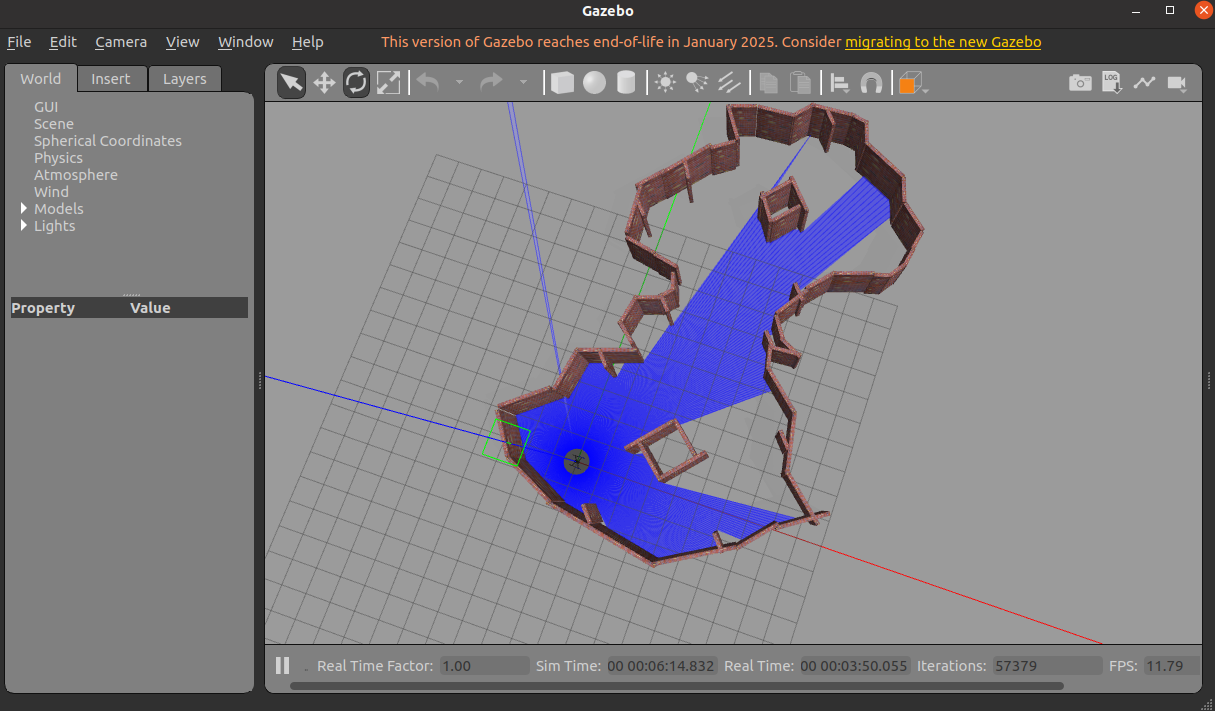Choose the selection arrow tool

[291, 82]
